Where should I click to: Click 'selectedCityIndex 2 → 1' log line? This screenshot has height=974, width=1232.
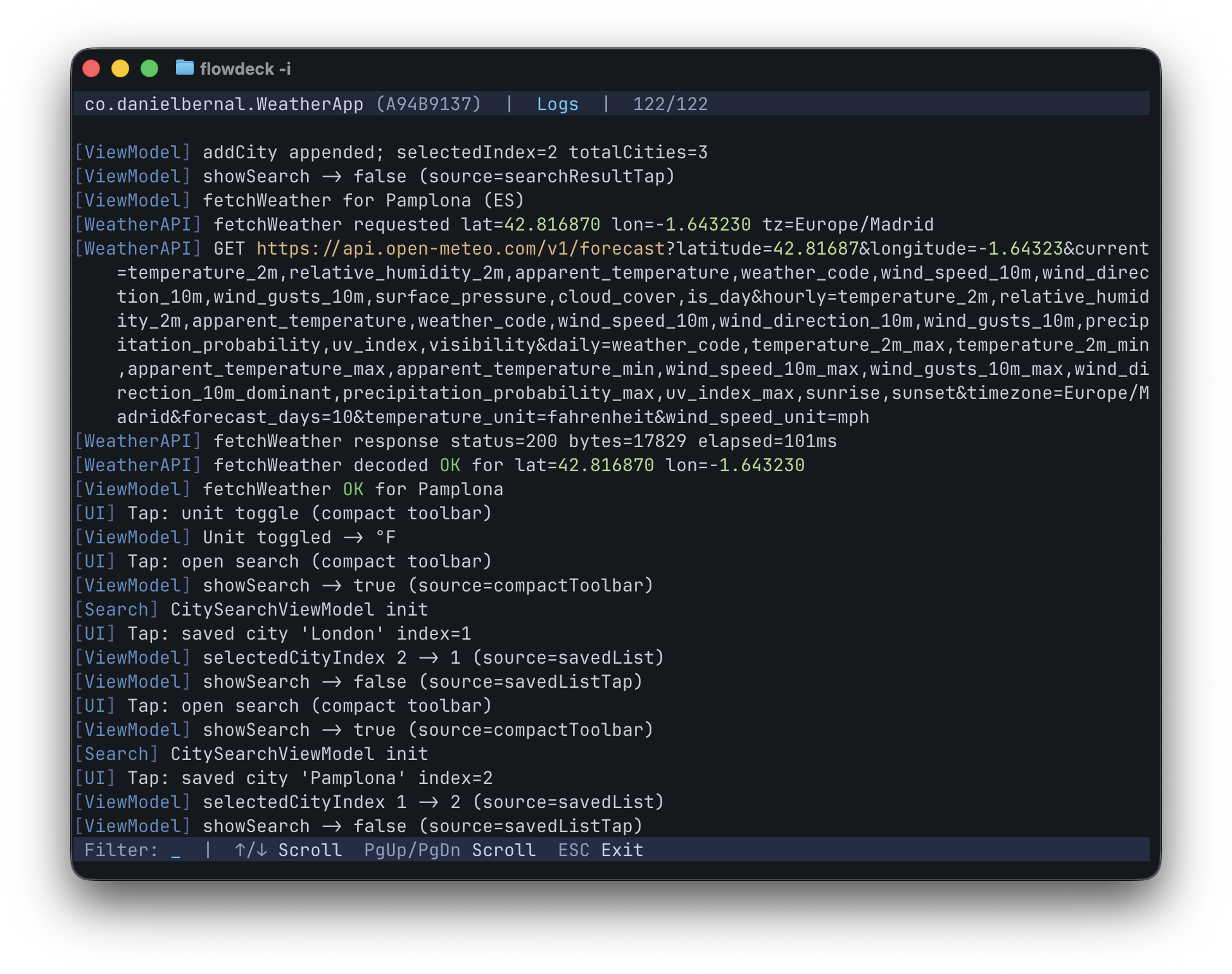tap(370, 657)
